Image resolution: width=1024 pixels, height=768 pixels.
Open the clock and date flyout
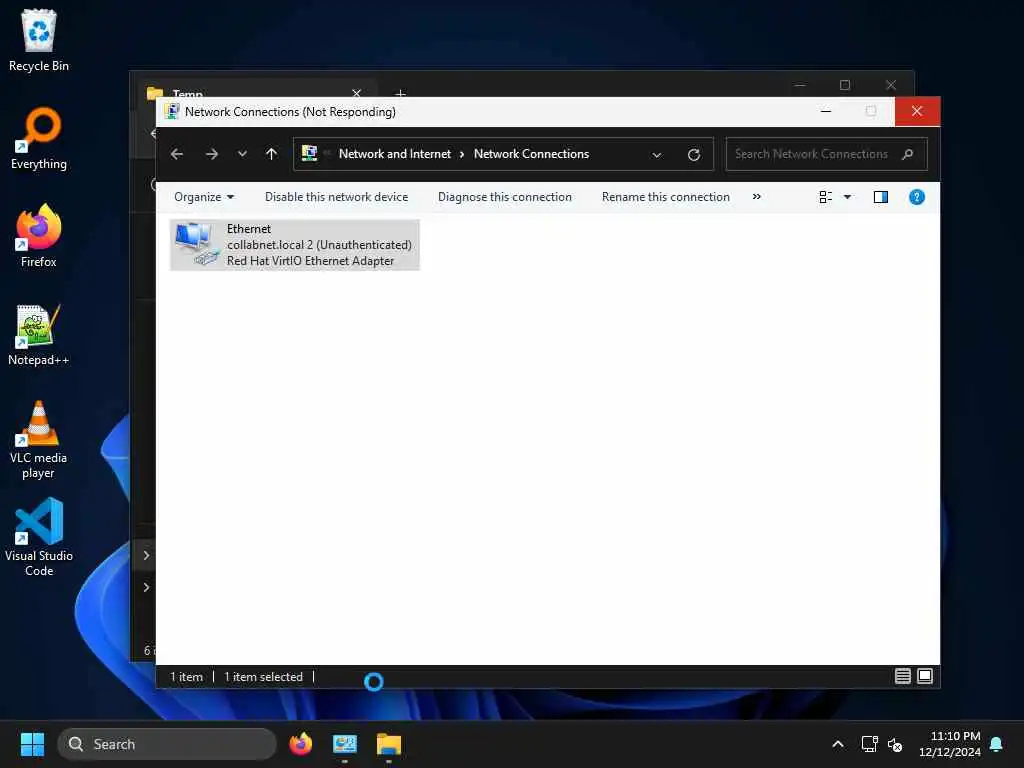pyautogui.click(x=950, y=744)
